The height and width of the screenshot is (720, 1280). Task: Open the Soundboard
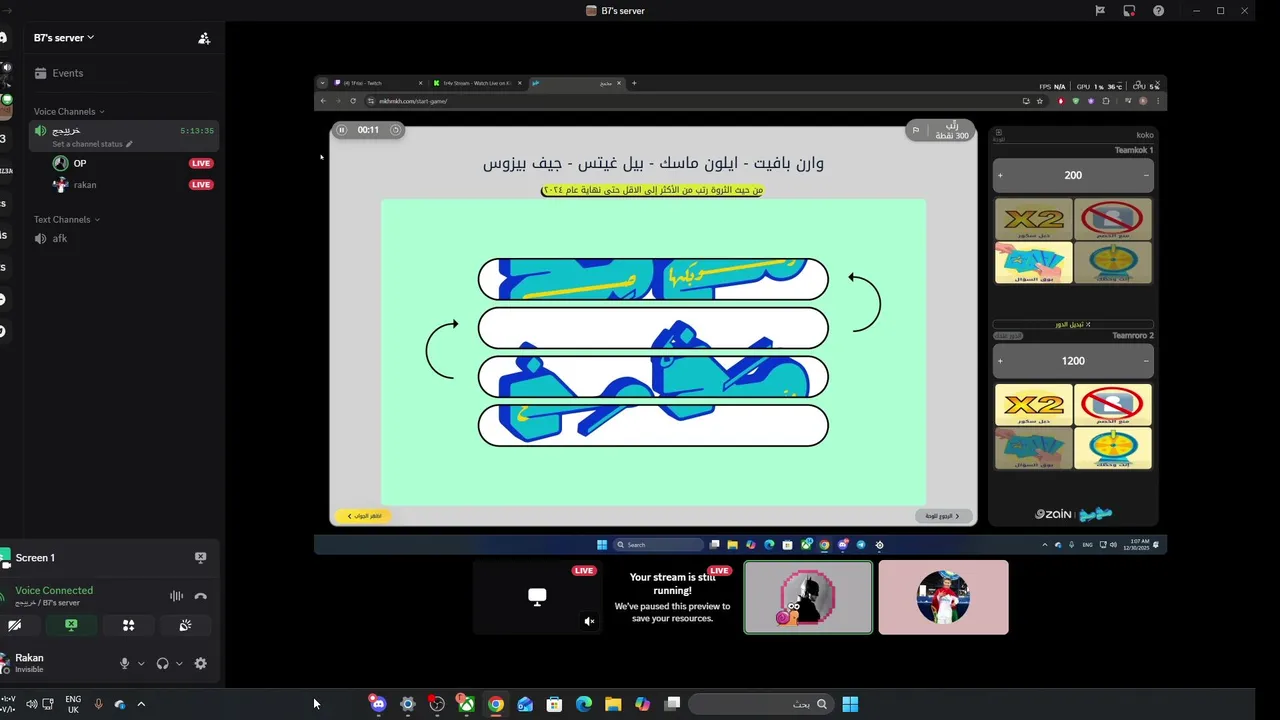pos(185,625)
